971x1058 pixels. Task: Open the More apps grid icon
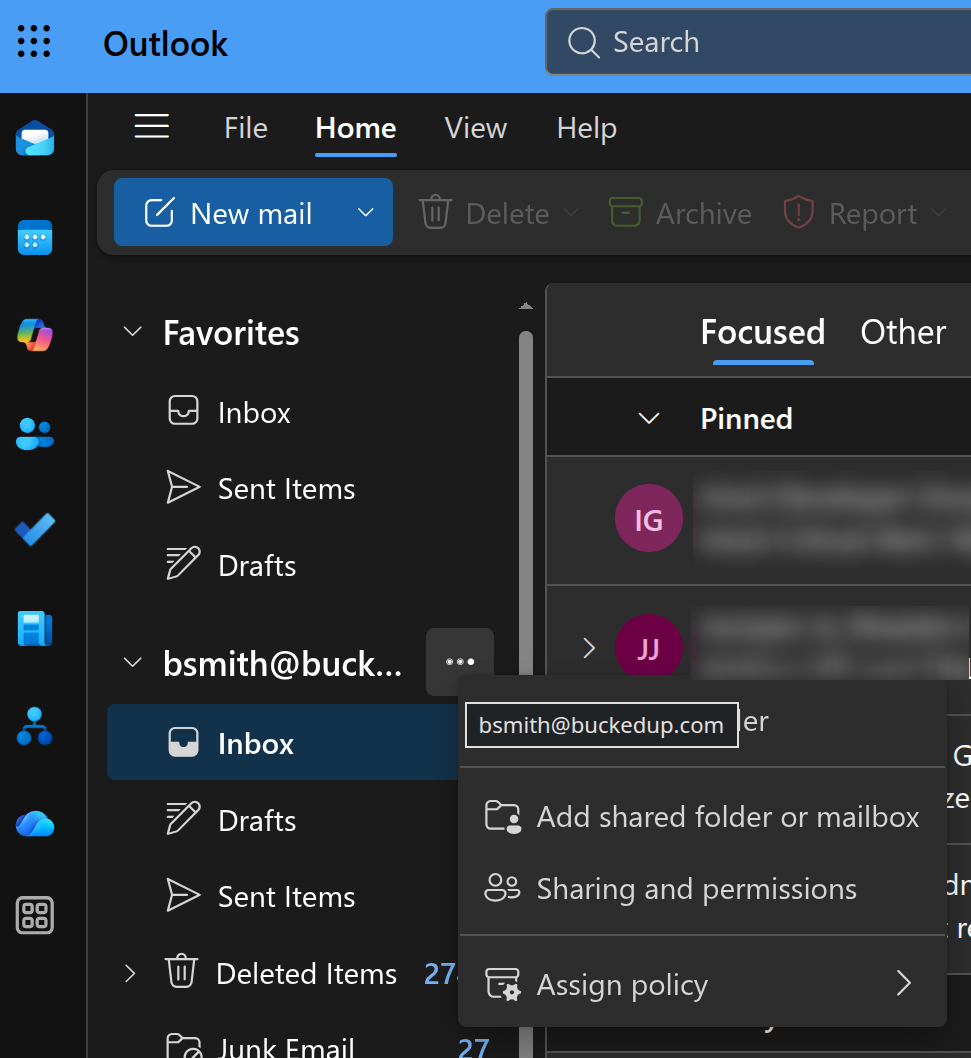[x=35, y=916]
